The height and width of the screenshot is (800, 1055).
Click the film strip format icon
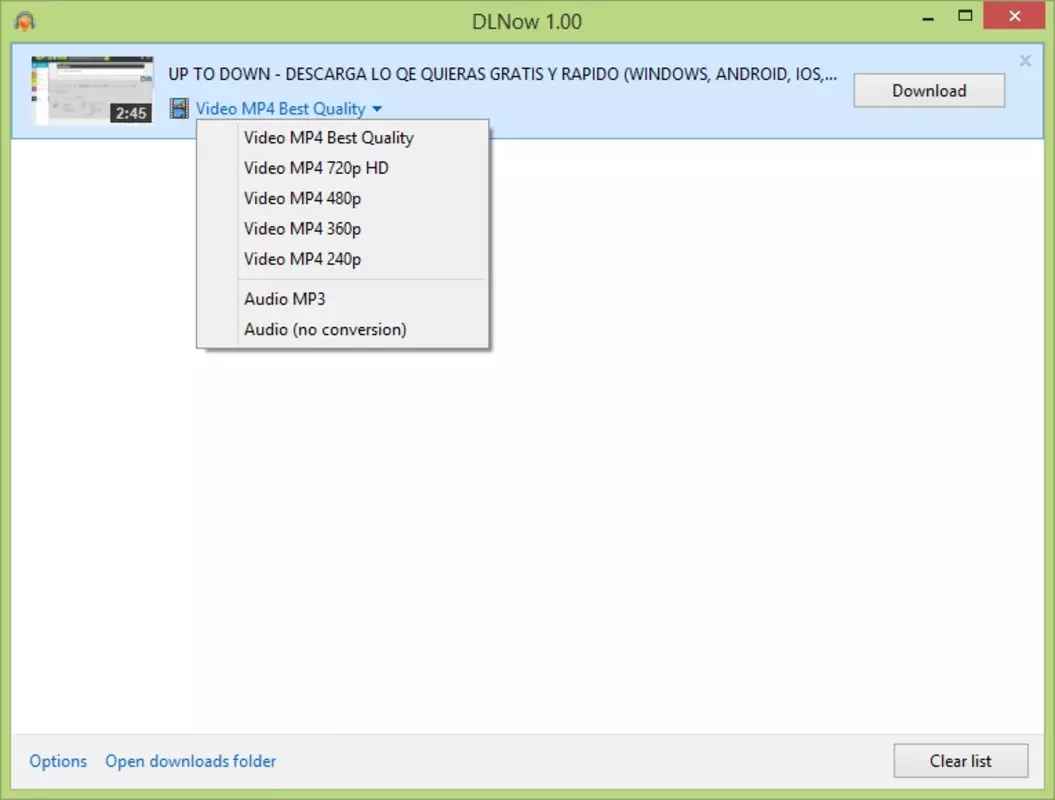pyautogui.click(x=179, y=108)
